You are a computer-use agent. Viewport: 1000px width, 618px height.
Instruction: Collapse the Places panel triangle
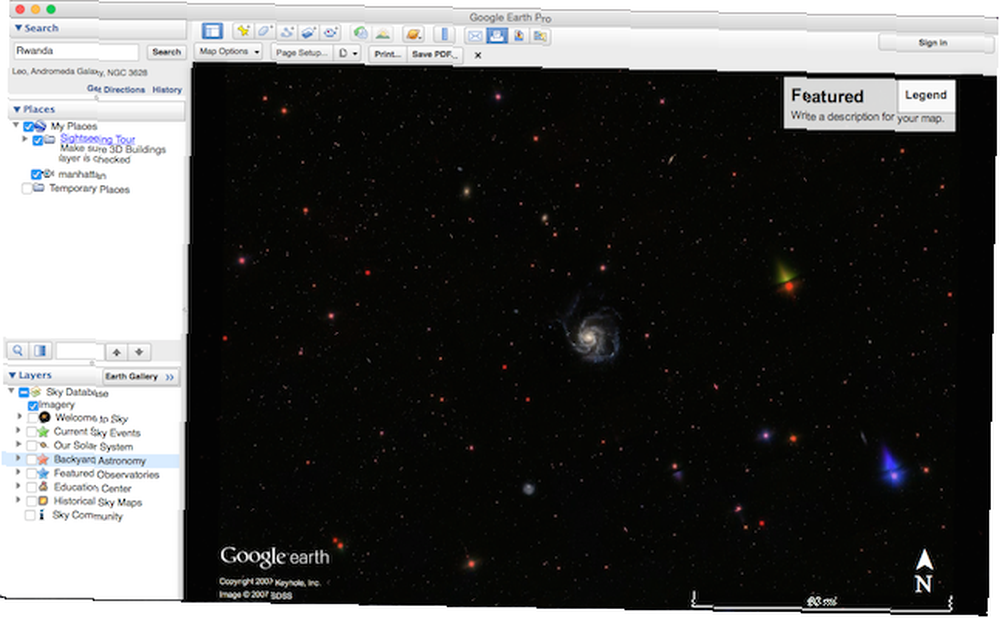point(17,109)
